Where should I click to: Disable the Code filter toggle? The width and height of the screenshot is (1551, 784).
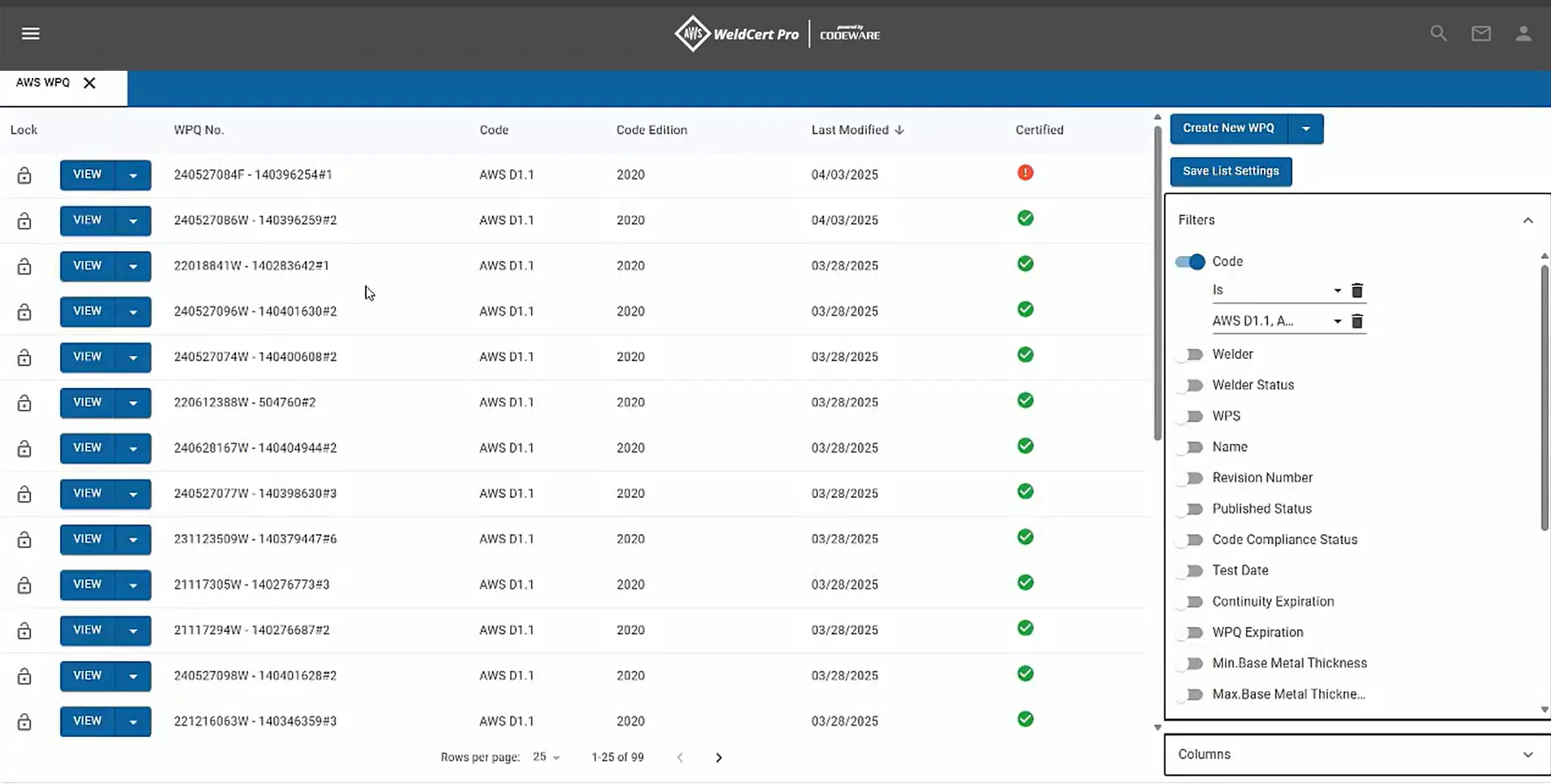[x=1190, y=262]
